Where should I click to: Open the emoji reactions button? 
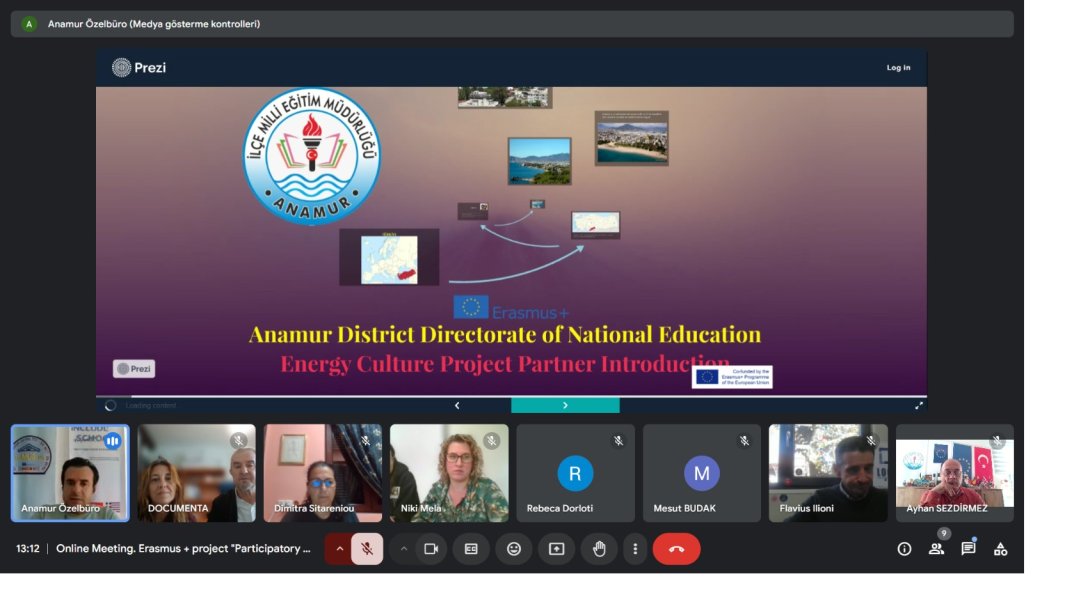(x=514, y=549)
